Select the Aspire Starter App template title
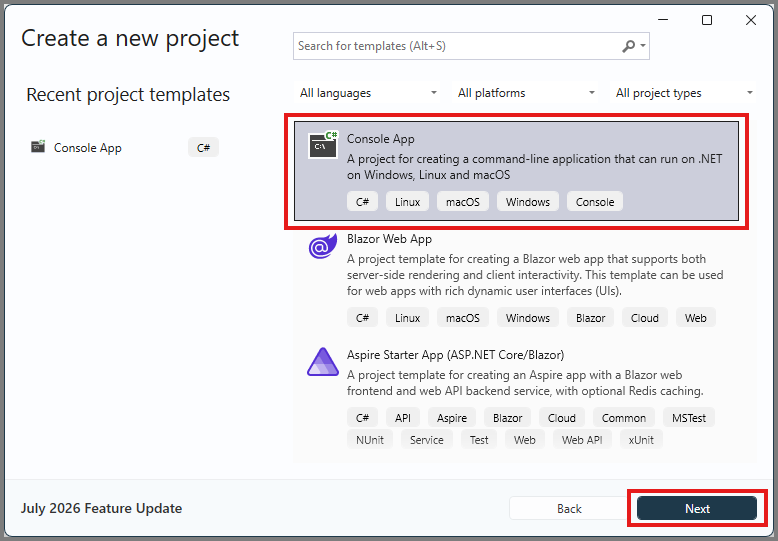 coord(455,355)
